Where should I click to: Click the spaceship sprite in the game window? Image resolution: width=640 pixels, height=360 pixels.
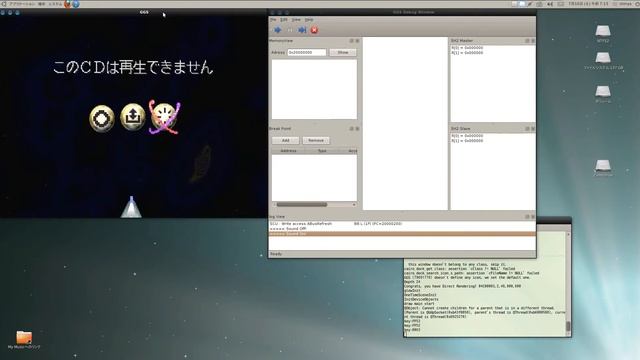tap(131, 207)
